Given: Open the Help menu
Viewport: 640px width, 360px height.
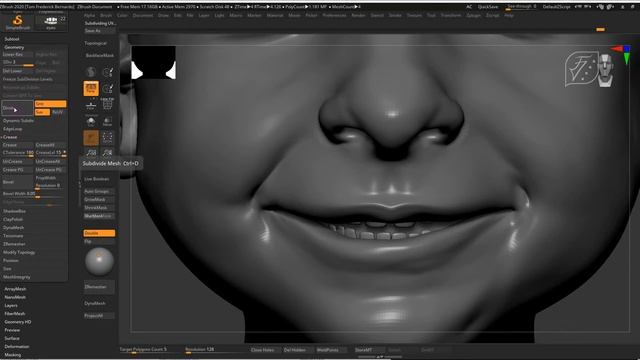Looking at the screenshot, I should tap(509, 16).
